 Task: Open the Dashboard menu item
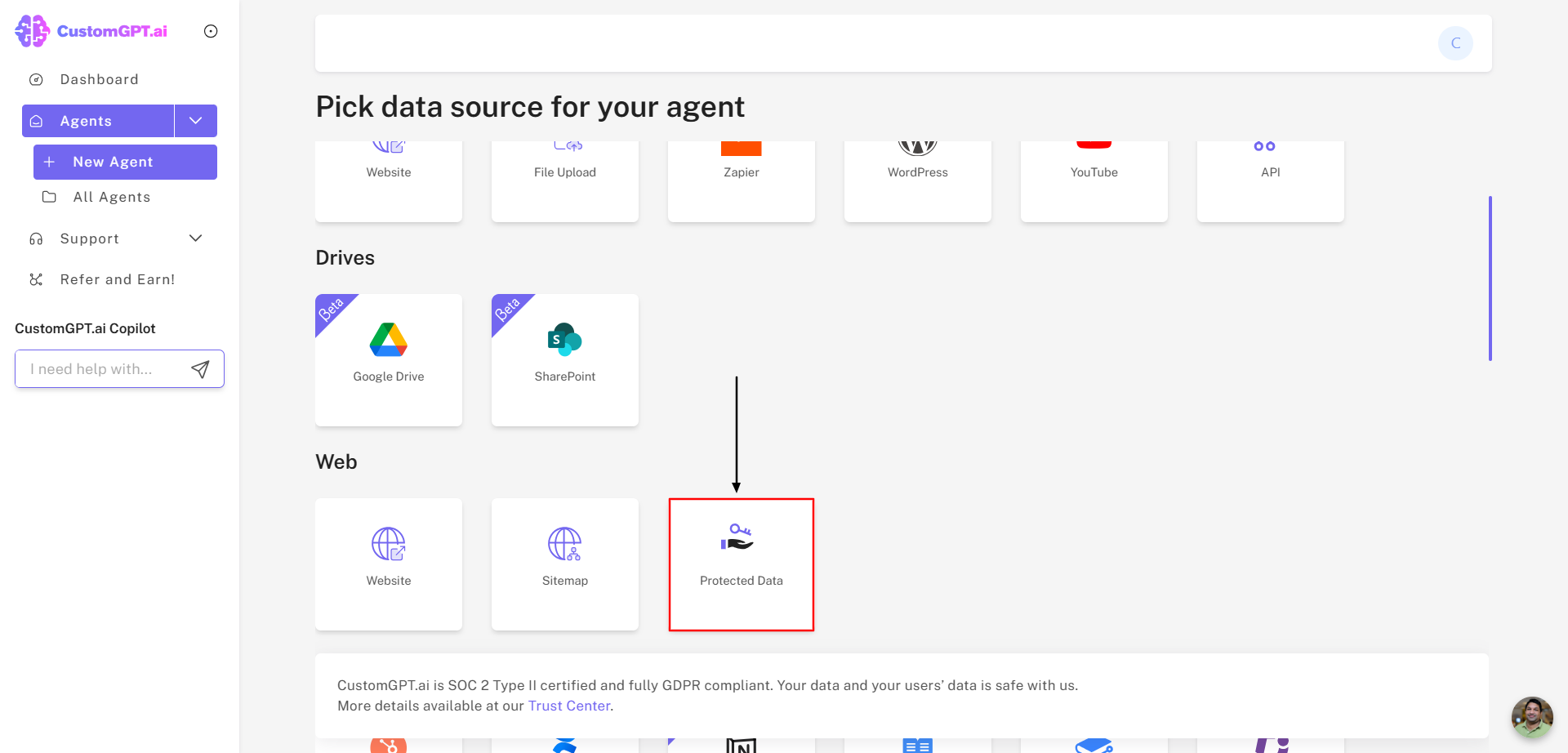tap(99, 79)
